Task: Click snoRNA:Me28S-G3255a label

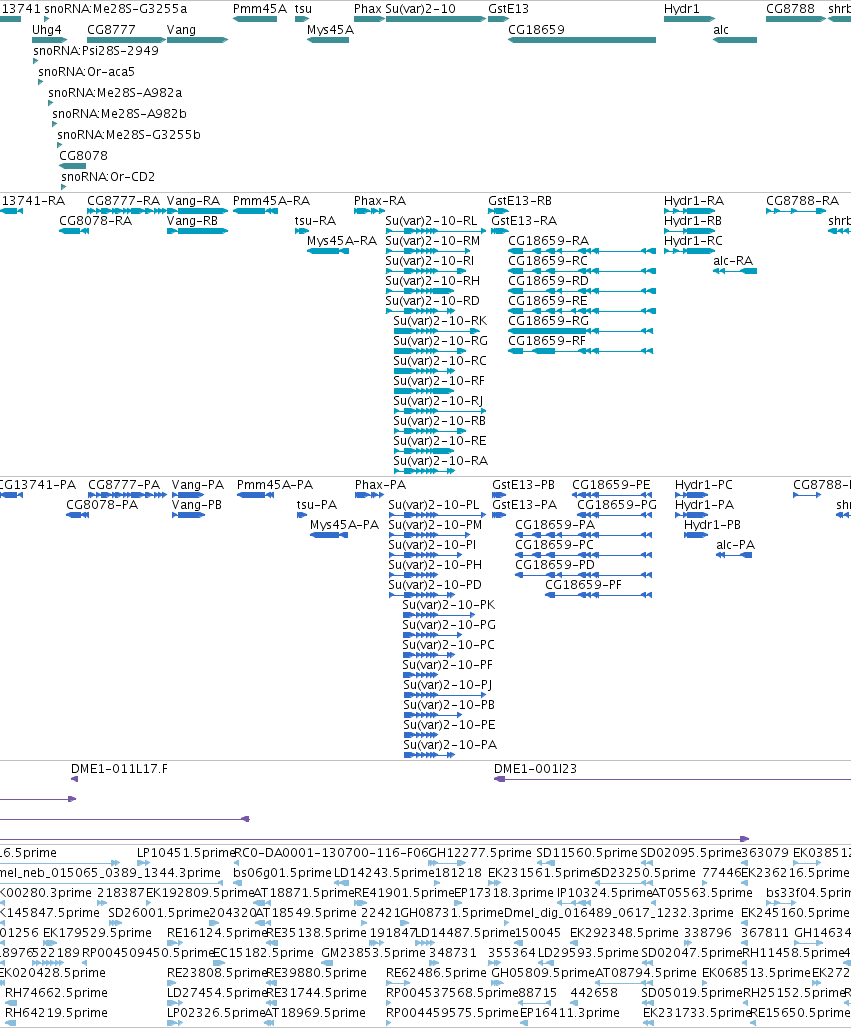Action: (115, 9)
